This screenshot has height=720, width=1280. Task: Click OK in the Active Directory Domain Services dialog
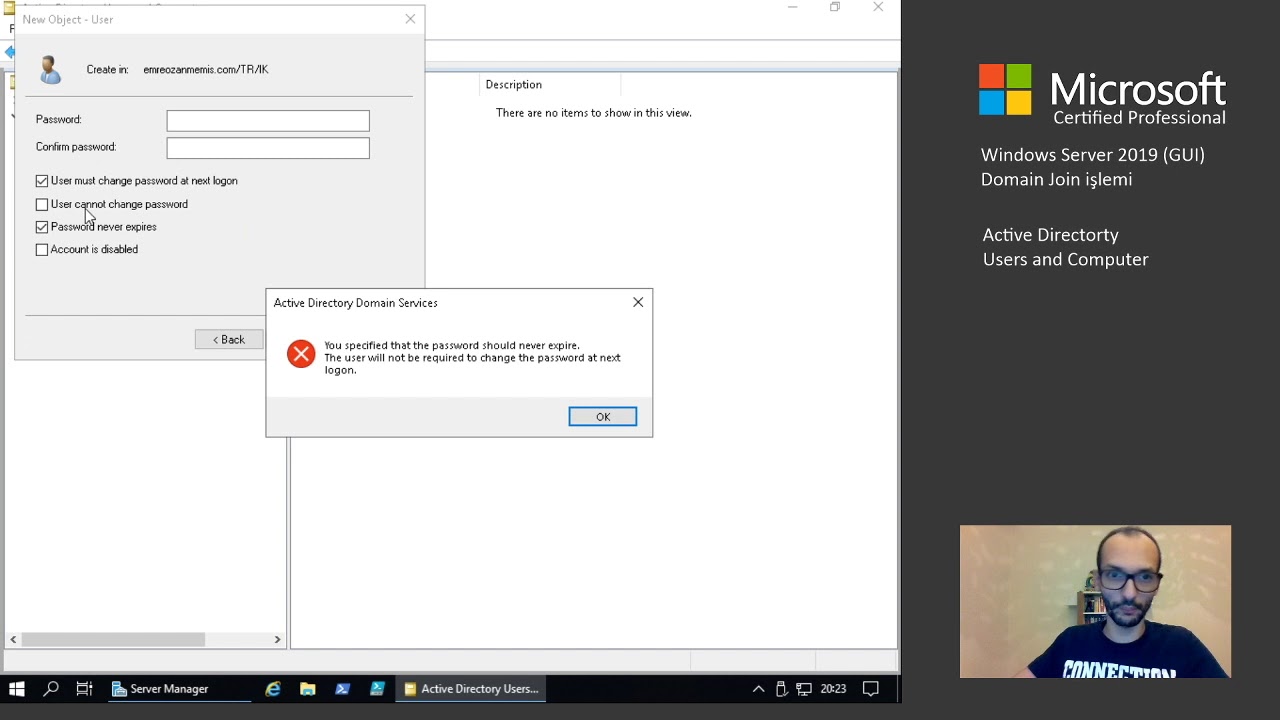(x=602, y=417)
